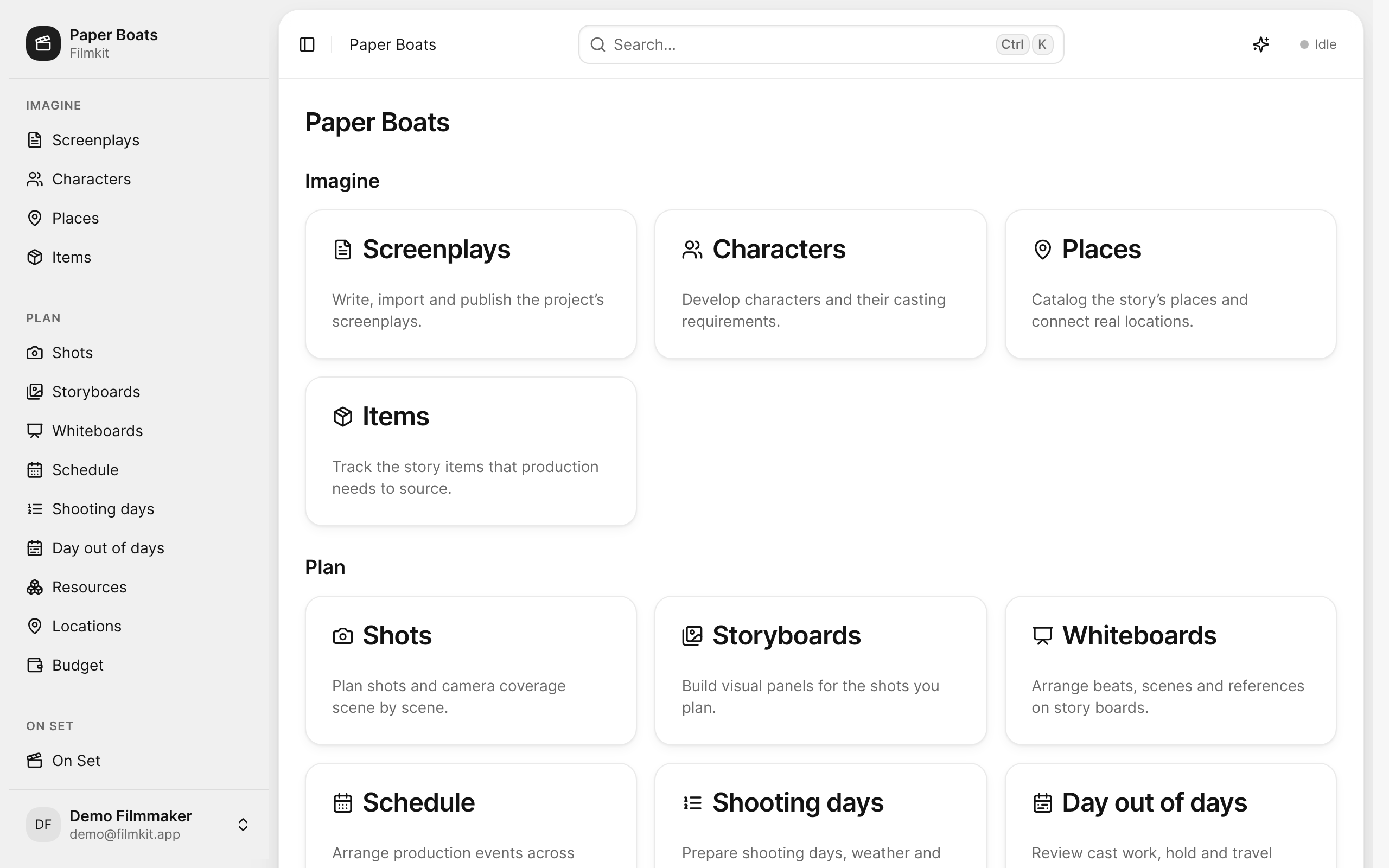Image resolution: width=1389 pixels, height=868 pixels.
Task: Click the Locations pin icon in sidebar
Action: pos(34,626)
